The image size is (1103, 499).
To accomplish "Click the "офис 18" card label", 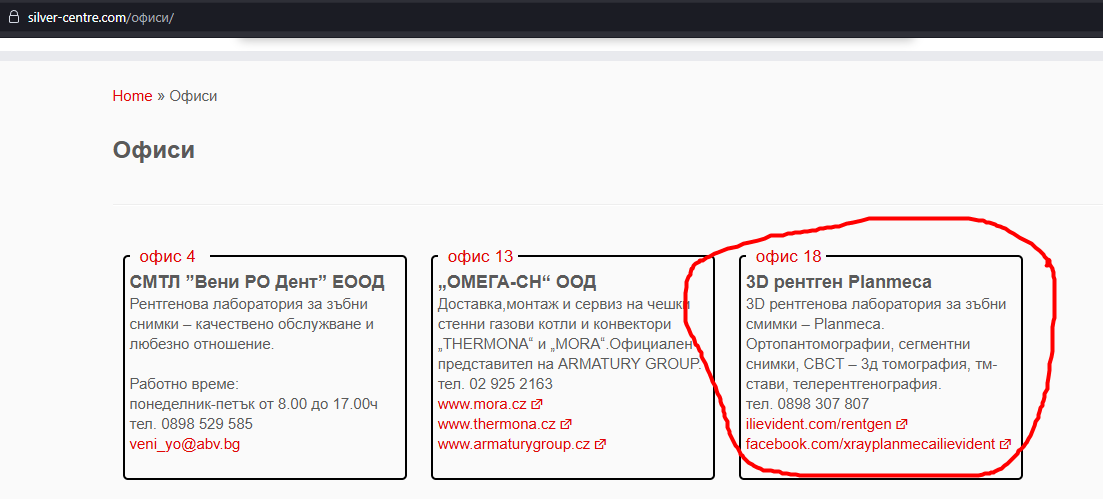I will click(x=788, y=256).
